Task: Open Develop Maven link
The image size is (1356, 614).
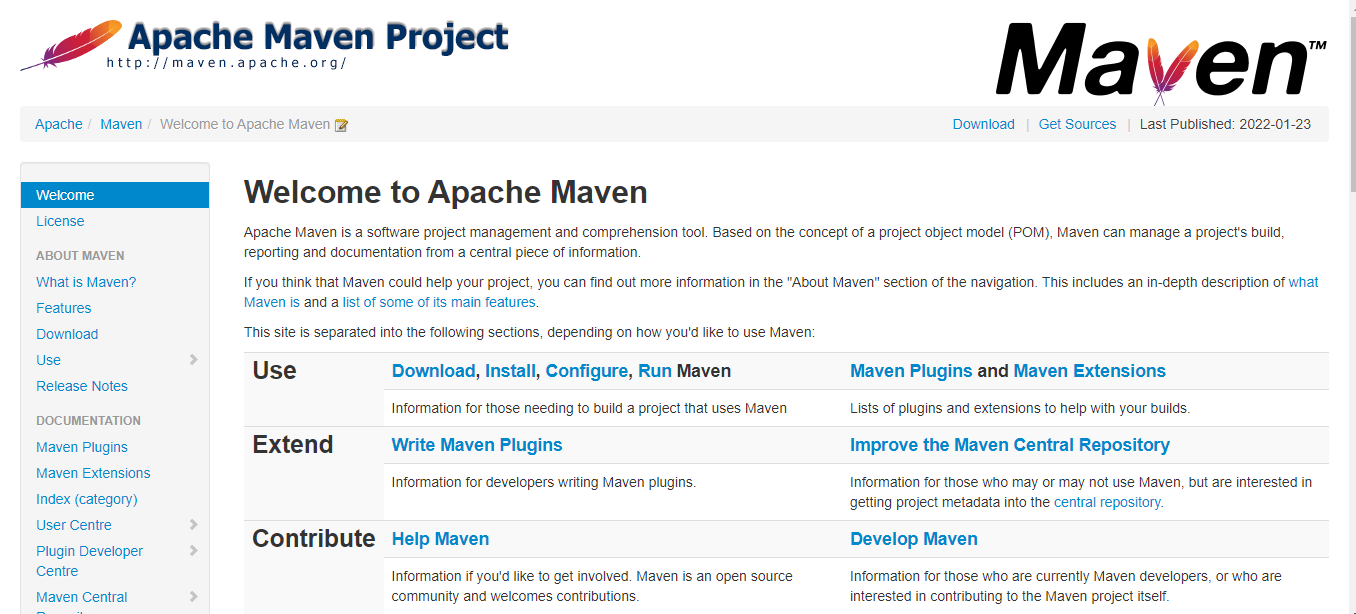Action: pos(914,539)
